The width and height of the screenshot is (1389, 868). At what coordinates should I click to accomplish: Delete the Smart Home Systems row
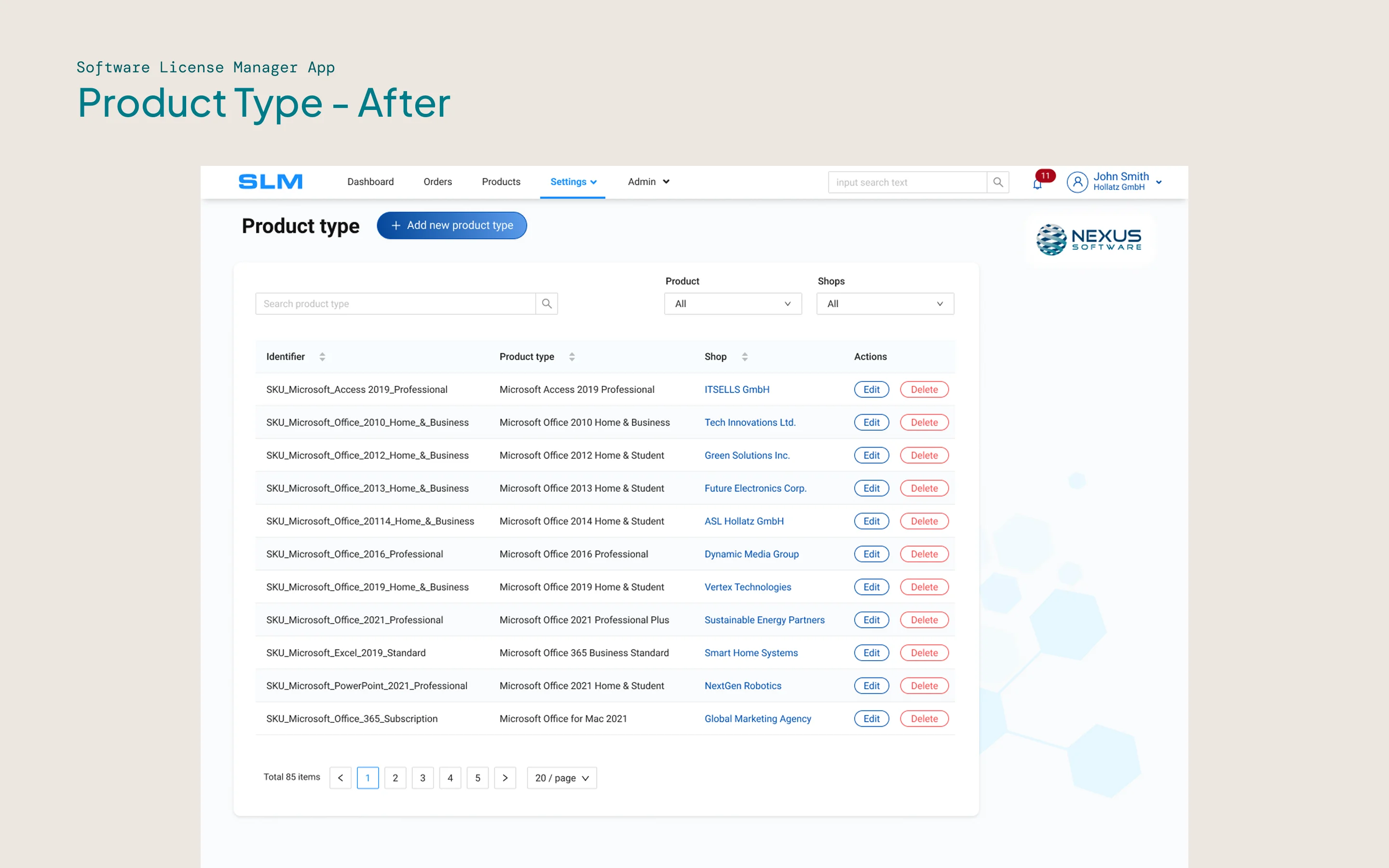tap(924, 653)
